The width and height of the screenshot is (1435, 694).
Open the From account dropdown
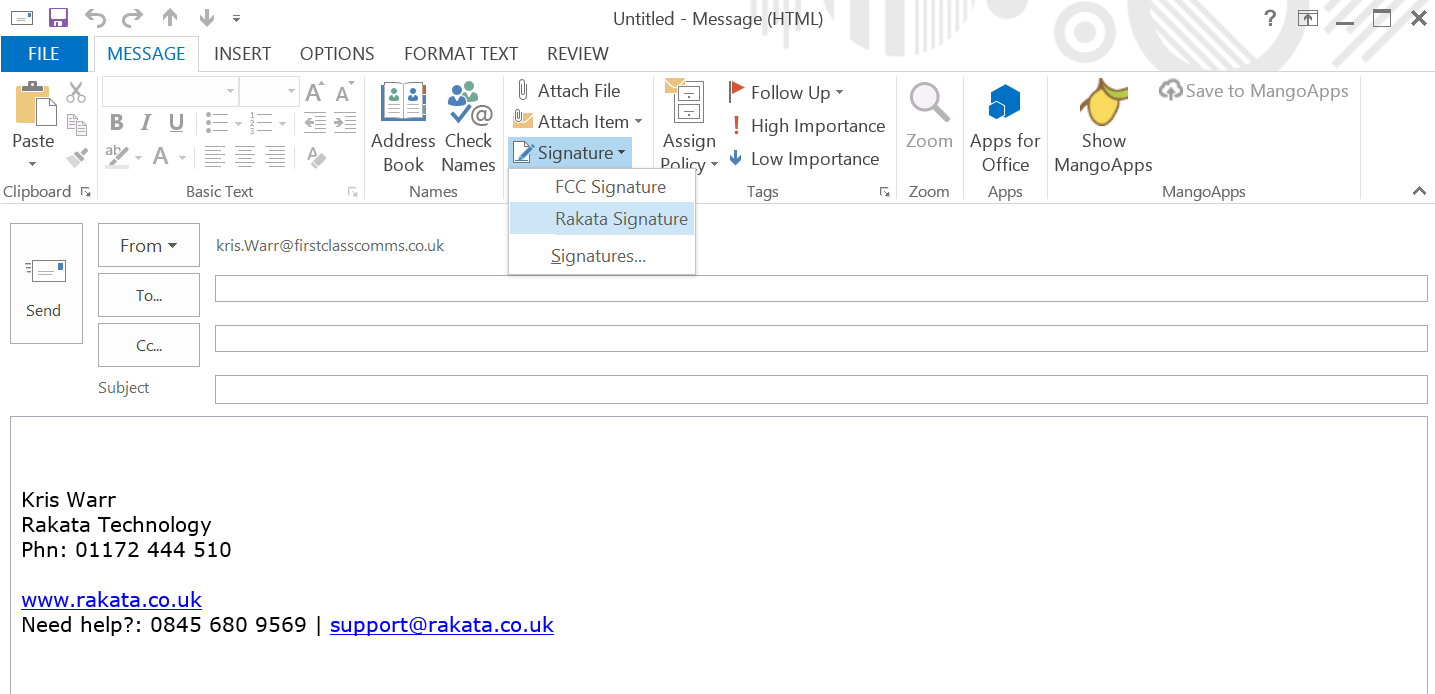pyautogui.click(x=149, y=246)
